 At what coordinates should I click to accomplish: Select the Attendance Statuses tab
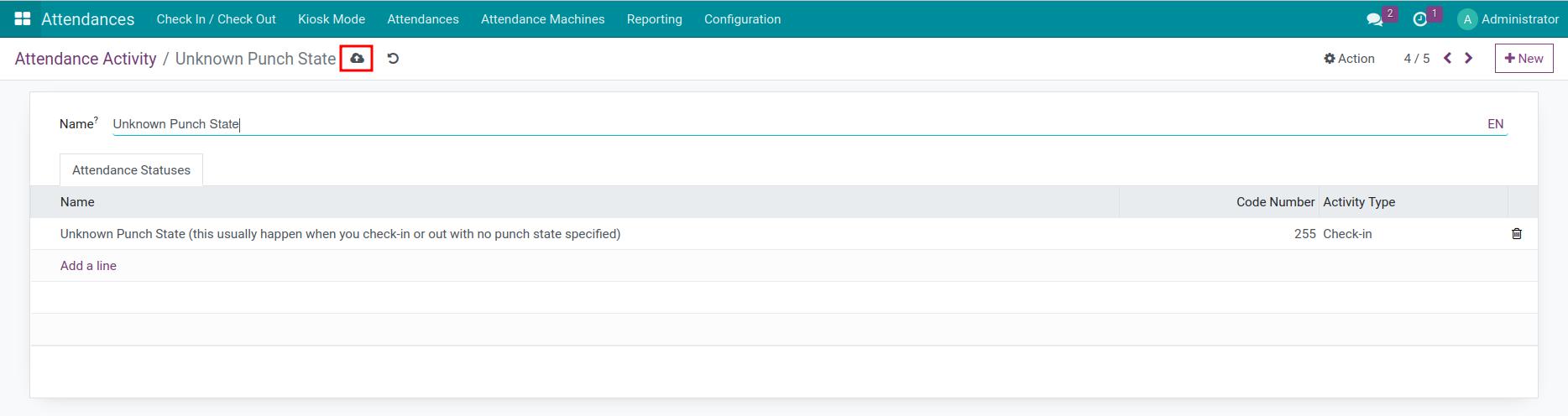pos(131,170)
